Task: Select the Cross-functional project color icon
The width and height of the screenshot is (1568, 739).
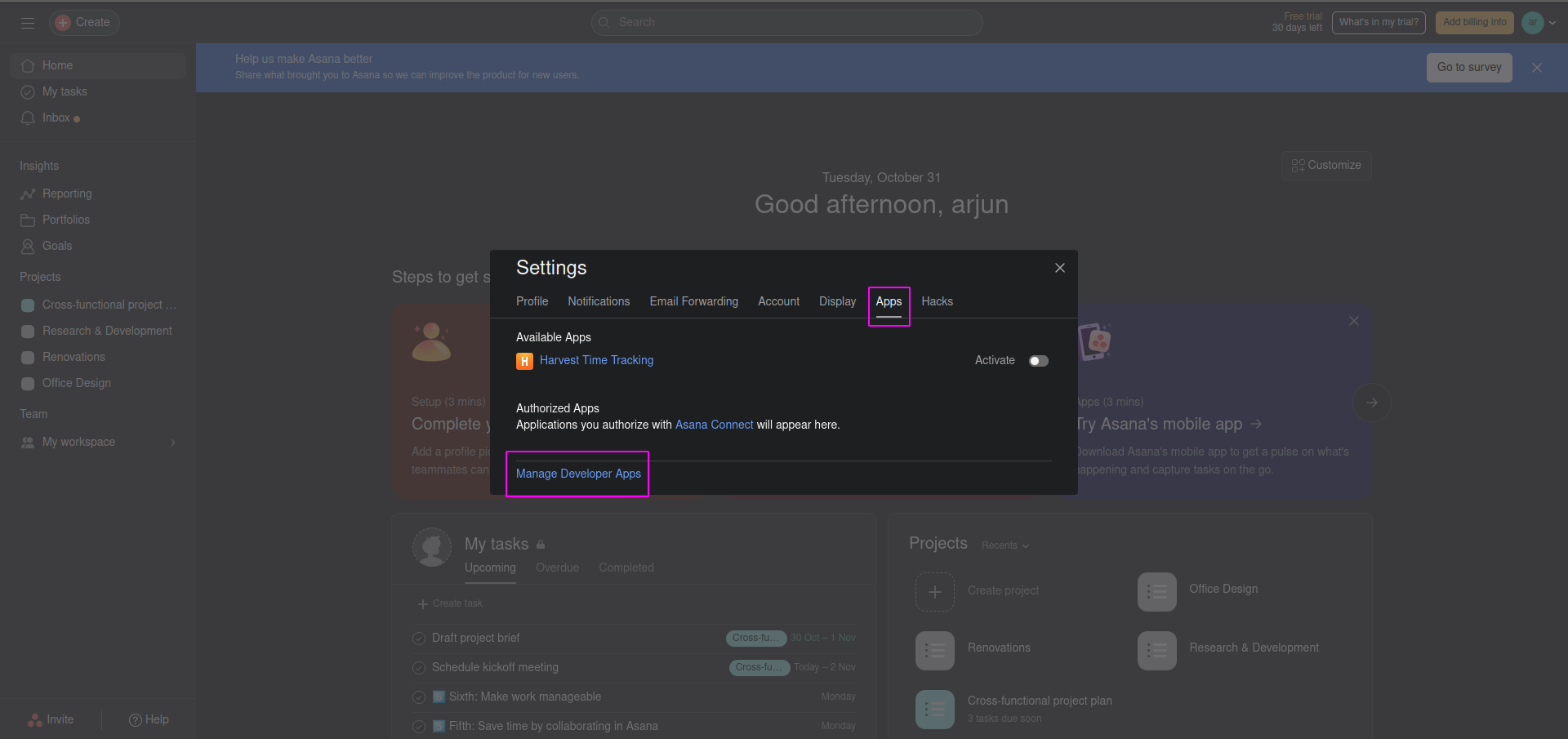Action: point(28,305)
